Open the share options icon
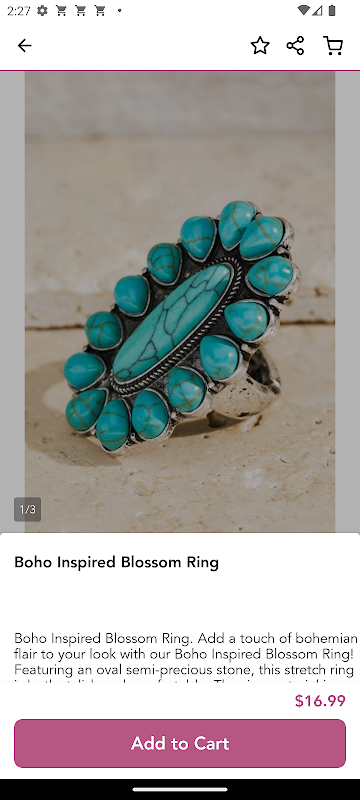The width and height of the screenshot is (360, 800). coord(295,46)
